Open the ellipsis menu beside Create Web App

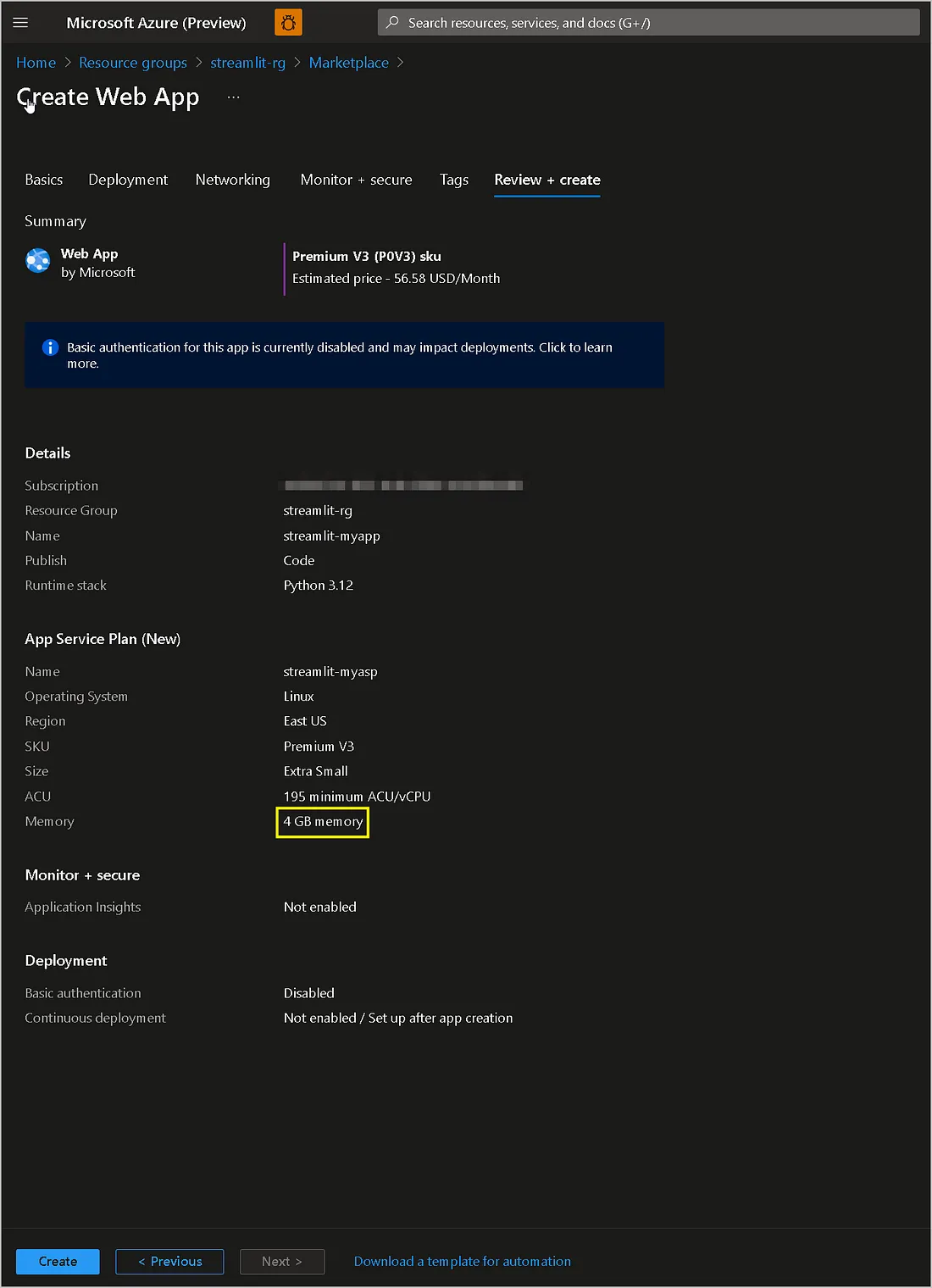(x=233, y=97)
